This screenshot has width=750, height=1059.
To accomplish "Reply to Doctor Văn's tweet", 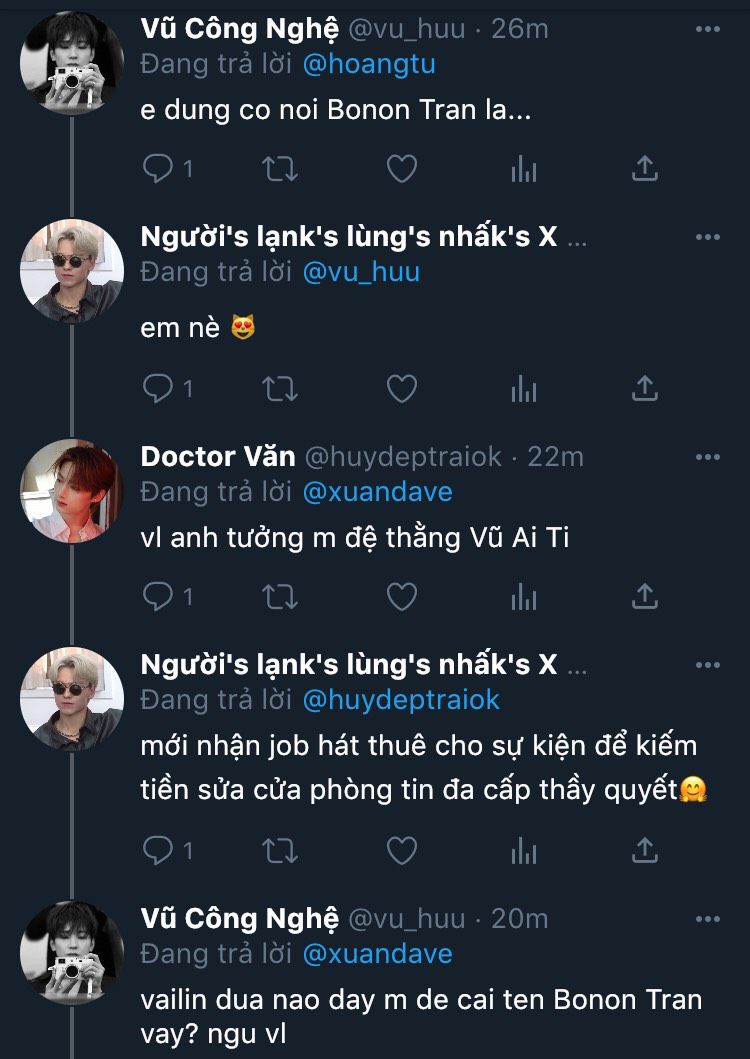I will (x=159, y=597).
